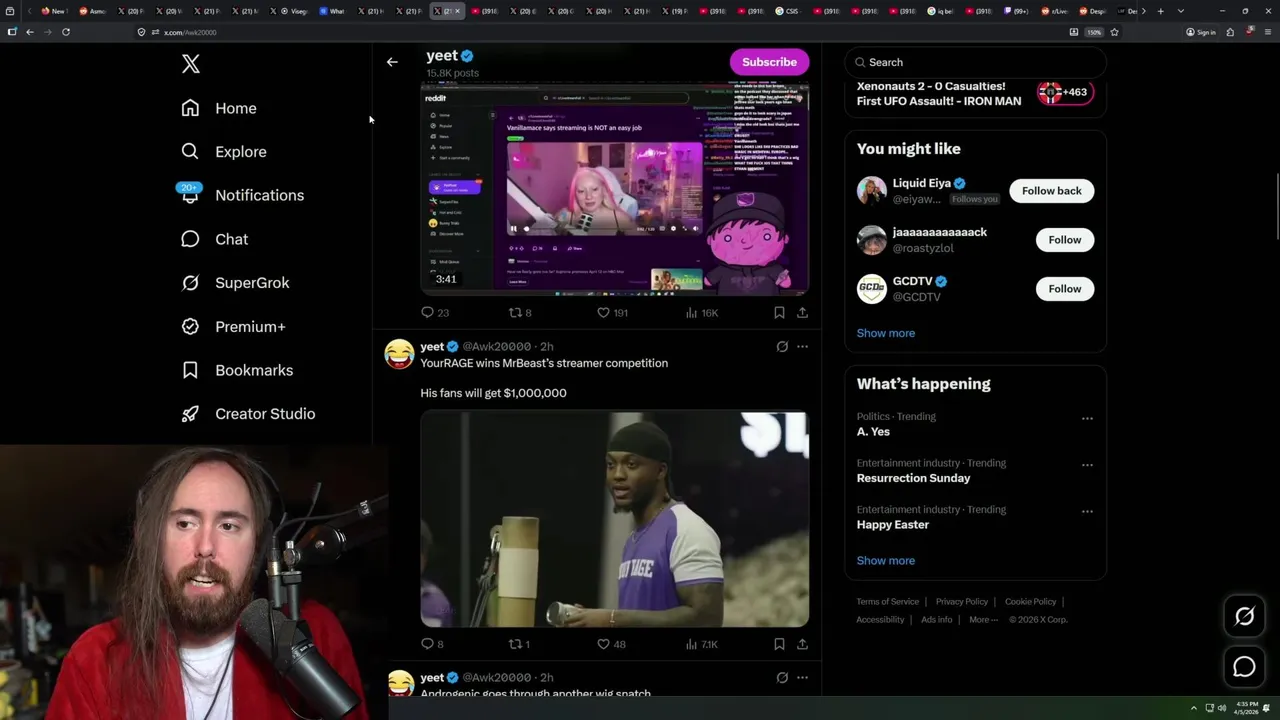The height and width of the screenshot is (720, 1280).
Task: Share the Vanillamace video post
Action: click(802, 313)
